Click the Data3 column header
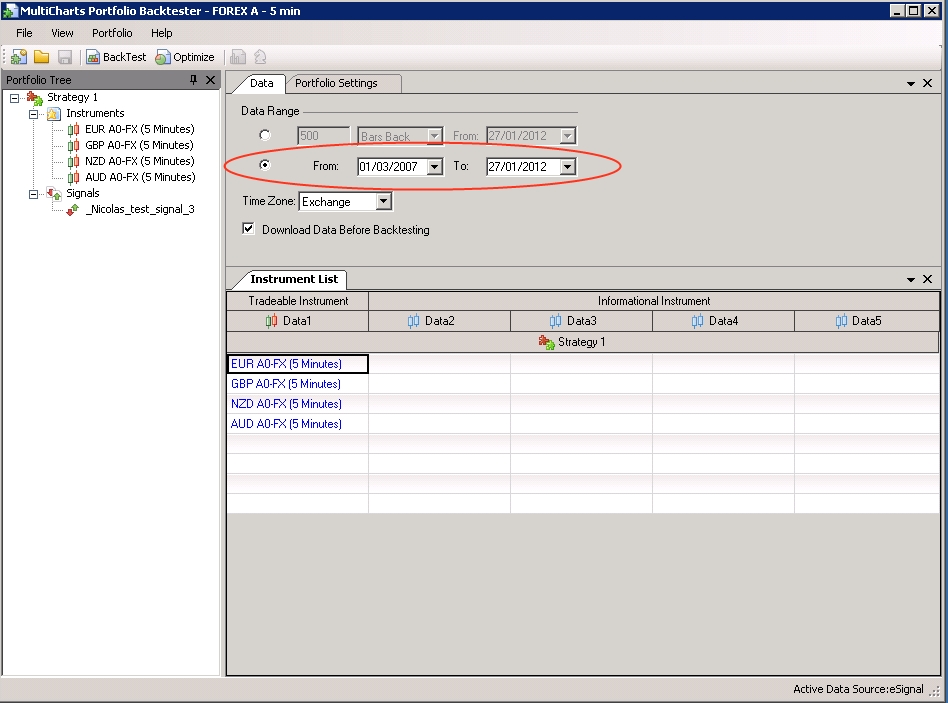This screenshot has height=703, width=948. (582, 321)
